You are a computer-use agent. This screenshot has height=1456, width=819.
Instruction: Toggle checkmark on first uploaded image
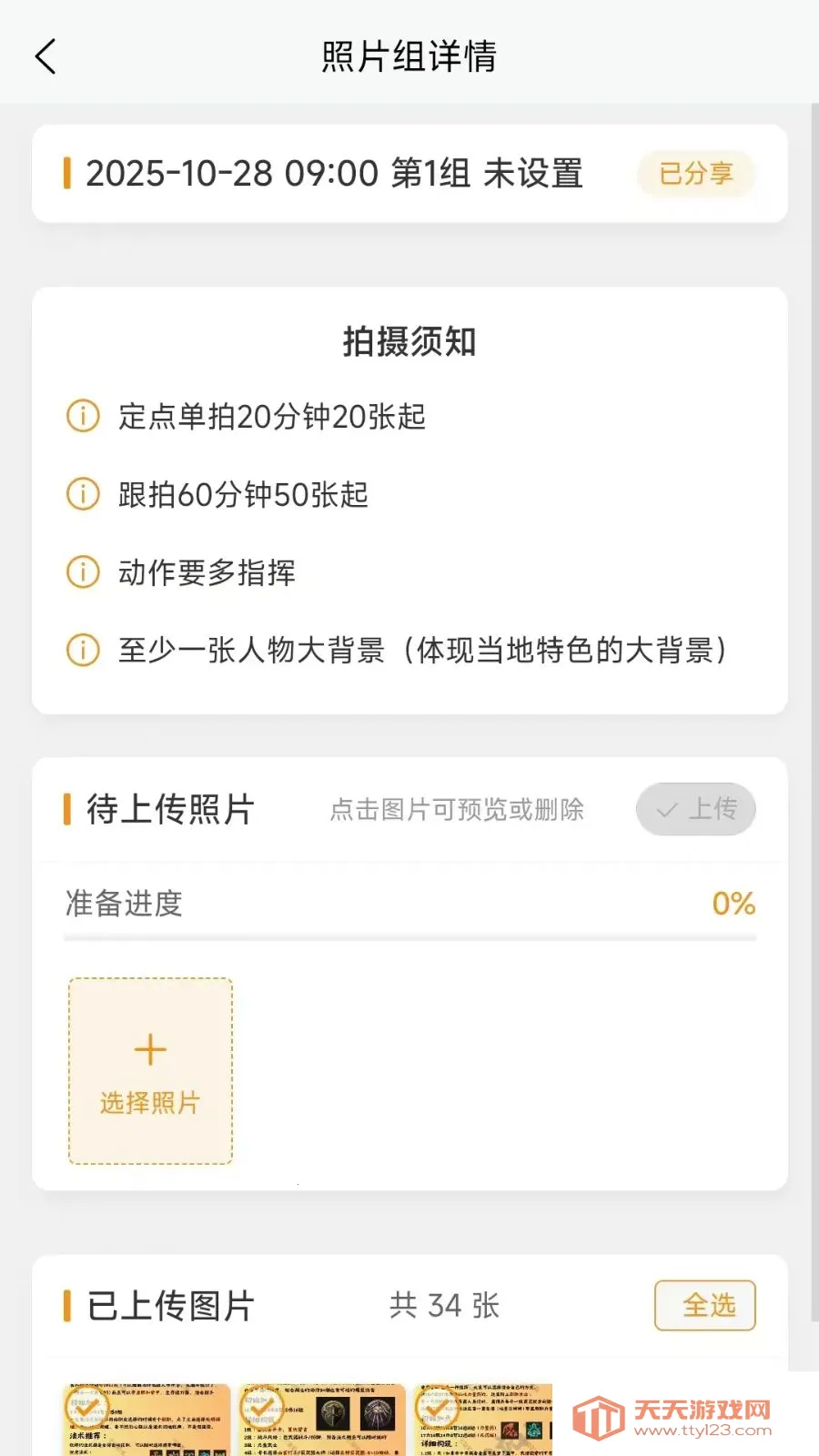[86, 1407]
